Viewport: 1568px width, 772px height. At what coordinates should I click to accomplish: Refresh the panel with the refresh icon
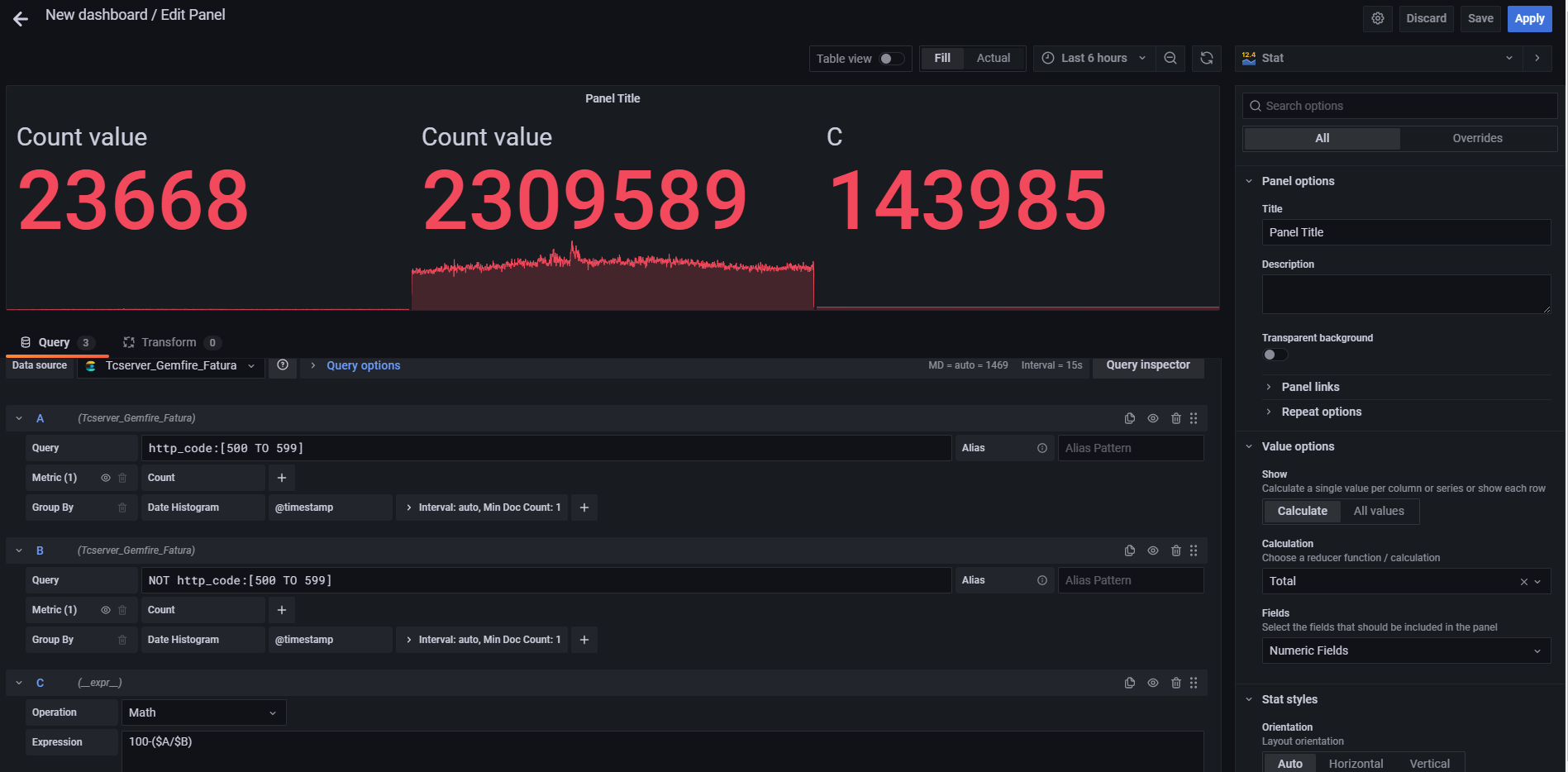tap(1206, 58)
